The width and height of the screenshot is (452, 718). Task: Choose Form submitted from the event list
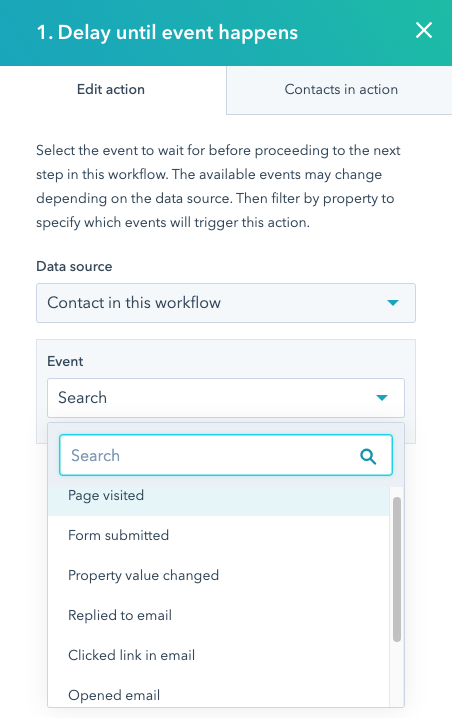pyautogui.click(x=218, y=535)
